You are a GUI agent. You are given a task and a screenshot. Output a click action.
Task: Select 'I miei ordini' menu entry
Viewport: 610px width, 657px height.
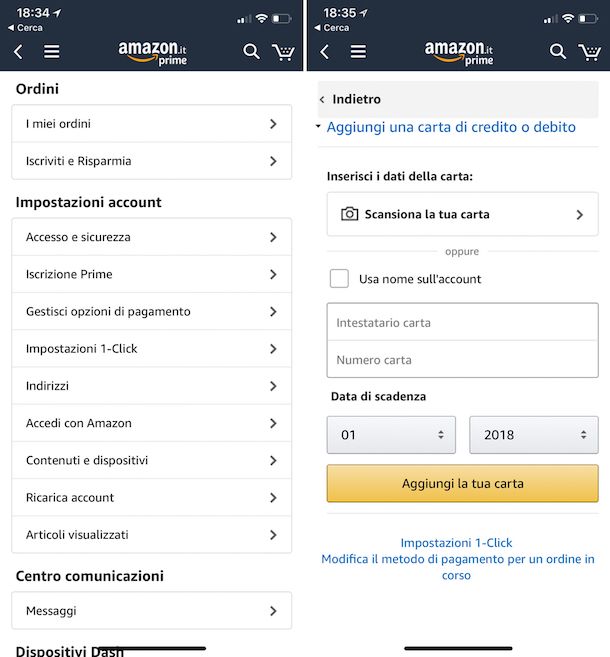pos(151,124)
